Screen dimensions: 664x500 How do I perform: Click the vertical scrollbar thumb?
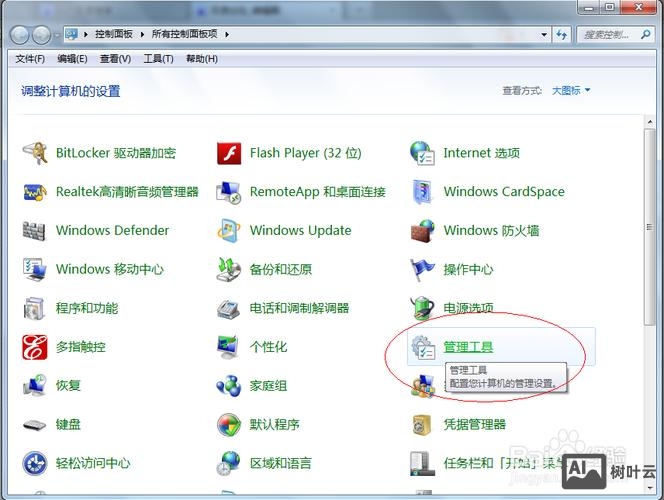point(650,227)
